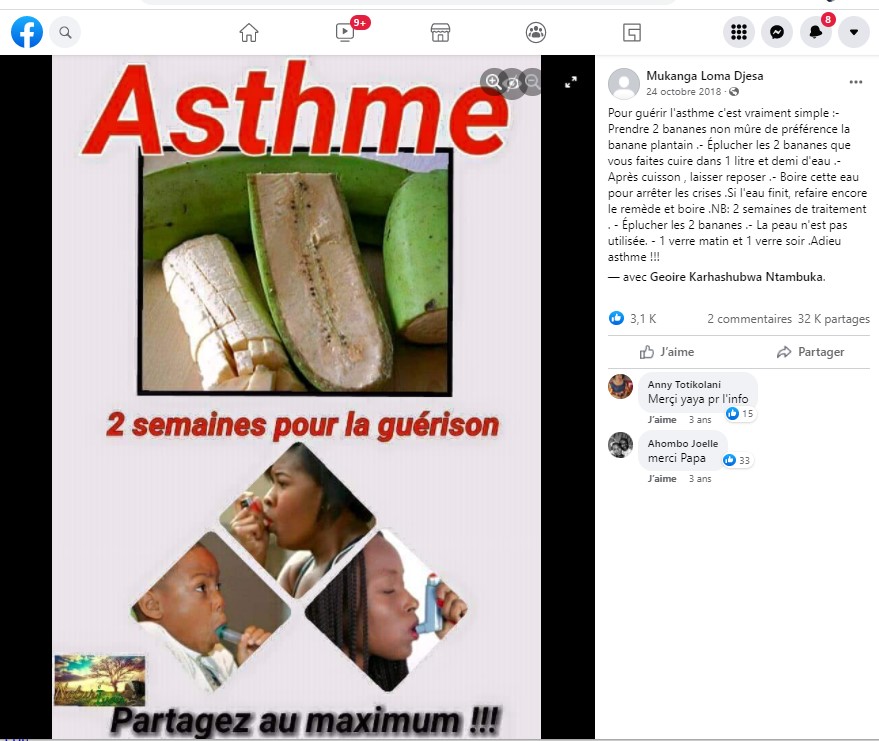879x741 pixels.
Task: Like Anny Totikolani's comment
Action: [662, 420]
